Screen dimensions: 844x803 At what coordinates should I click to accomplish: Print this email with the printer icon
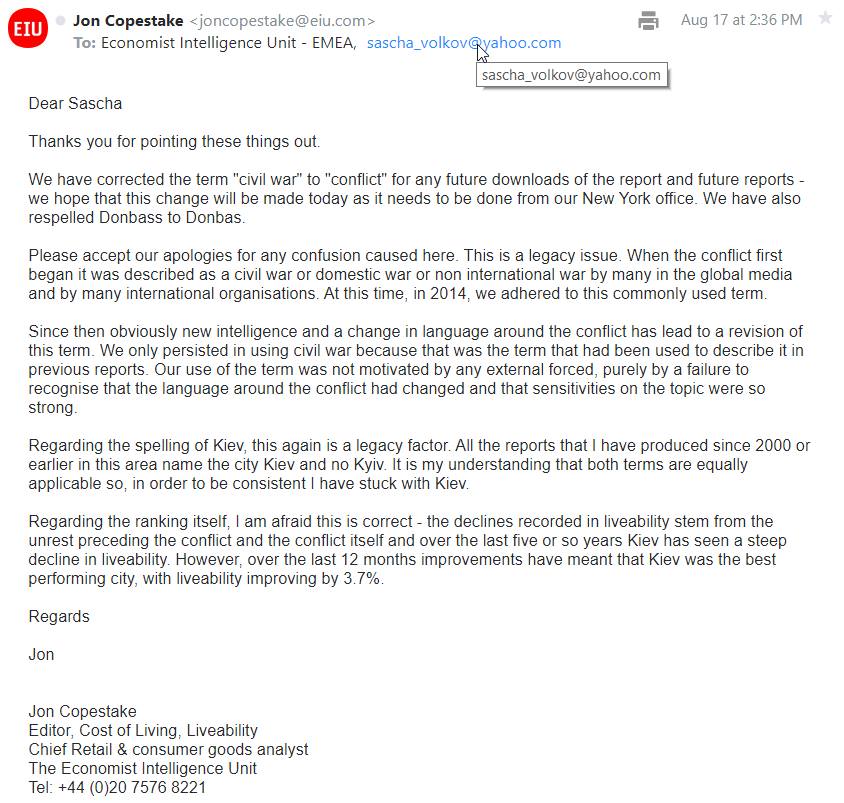tap(649, 20)
